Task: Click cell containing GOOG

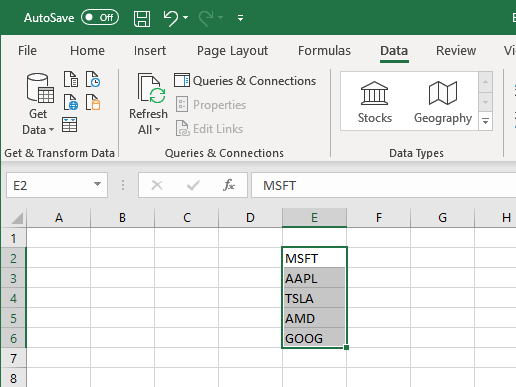Action: tap(314, 338)
